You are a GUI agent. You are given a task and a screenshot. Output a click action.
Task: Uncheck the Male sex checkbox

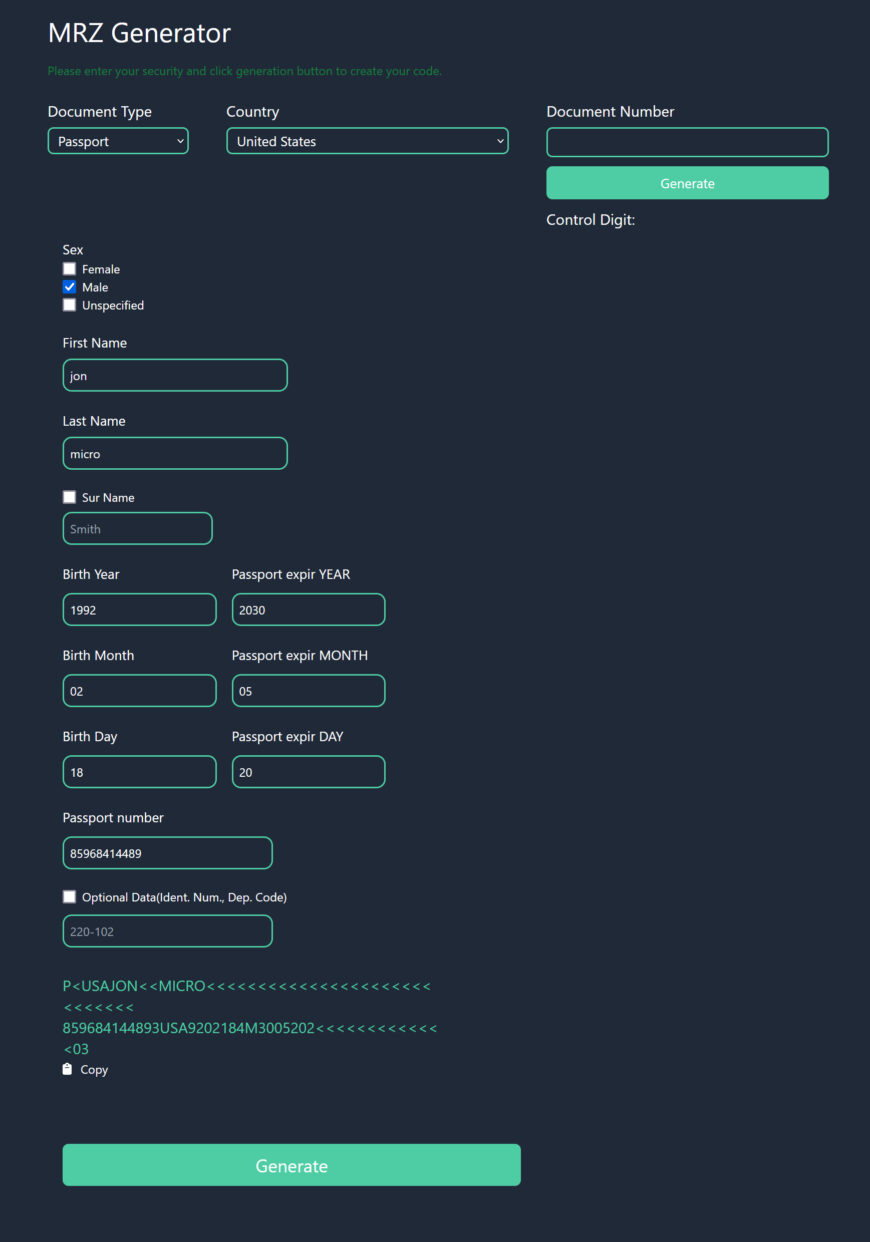click(70, 287)
